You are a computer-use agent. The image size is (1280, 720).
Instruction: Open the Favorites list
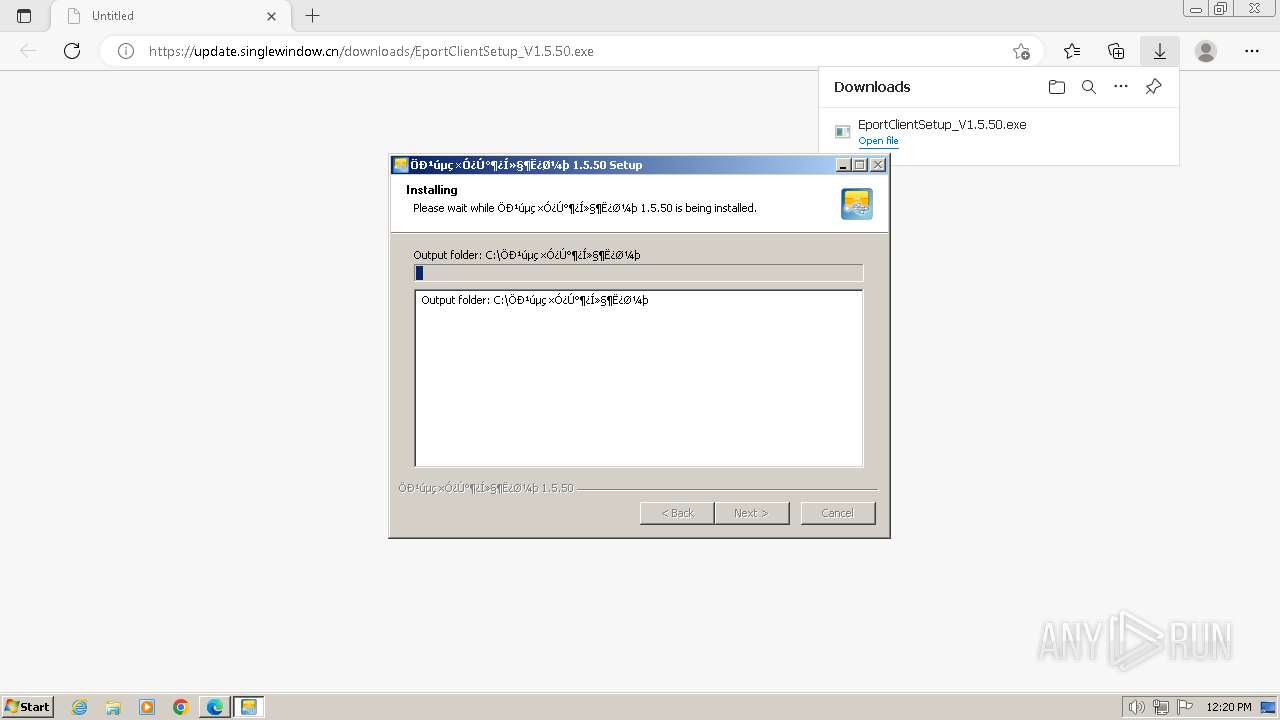tap(1072, 51)
